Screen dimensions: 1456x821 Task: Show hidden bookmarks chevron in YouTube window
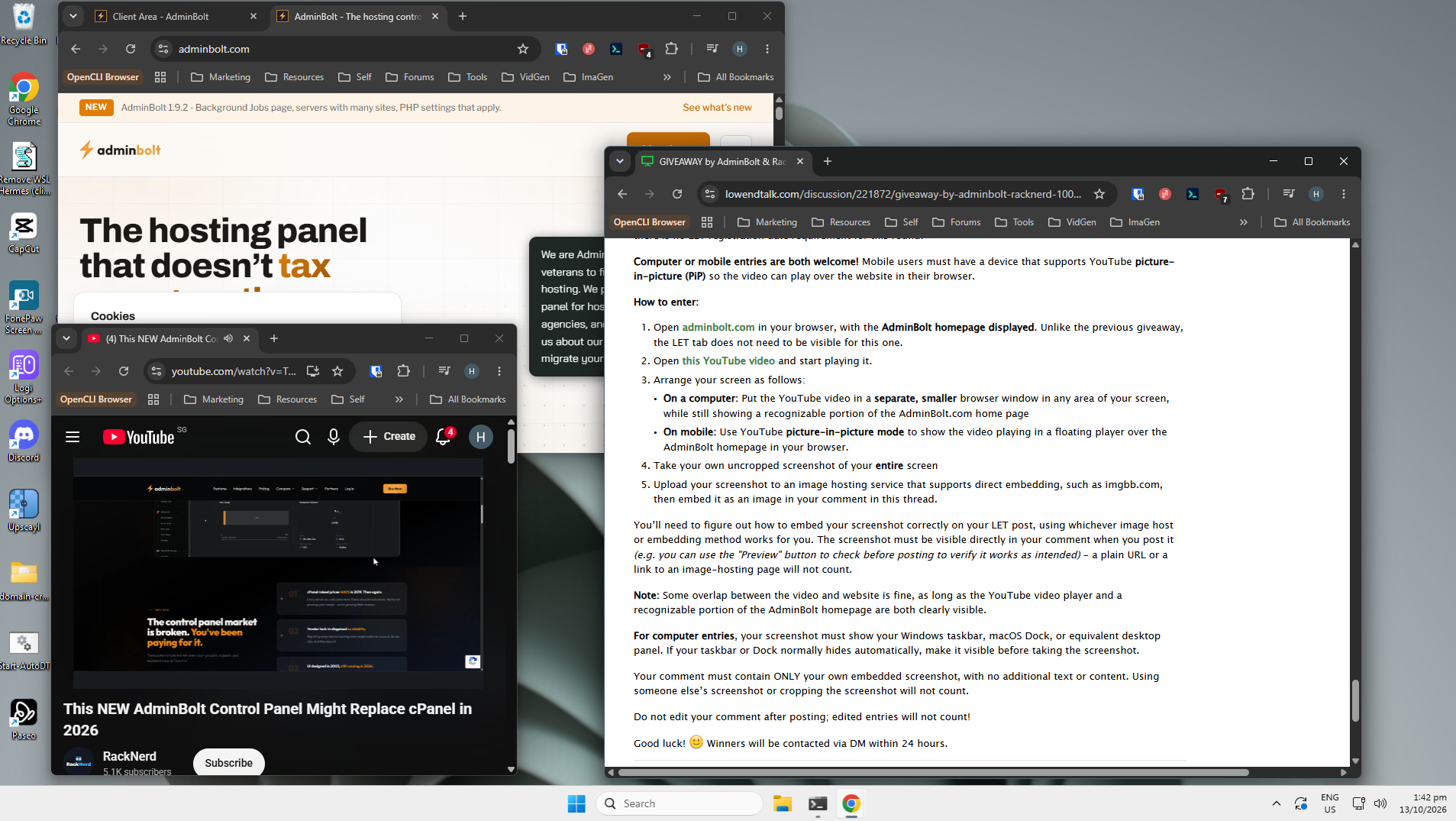pyautogui.click(x=399, y=399)
